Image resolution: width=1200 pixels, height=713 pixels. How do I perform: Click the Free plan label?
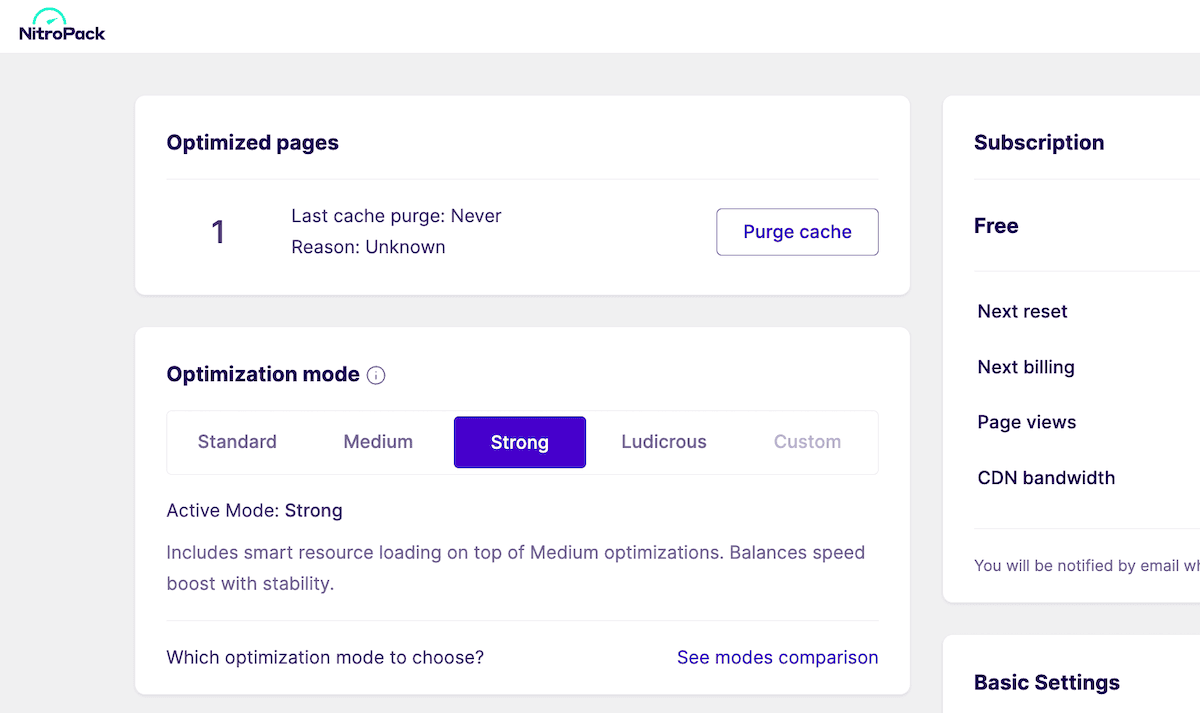coord(996,226)
